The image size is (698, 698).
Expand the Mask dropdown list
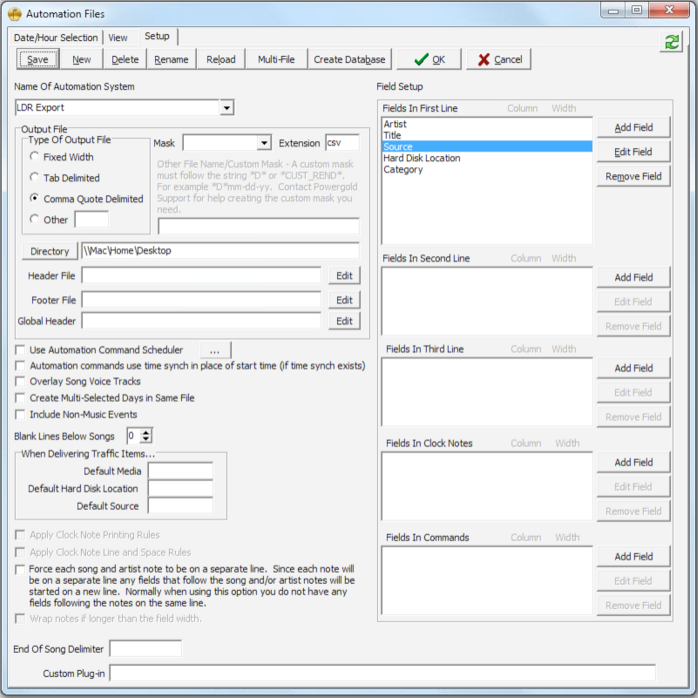click(x=264, y=143)
